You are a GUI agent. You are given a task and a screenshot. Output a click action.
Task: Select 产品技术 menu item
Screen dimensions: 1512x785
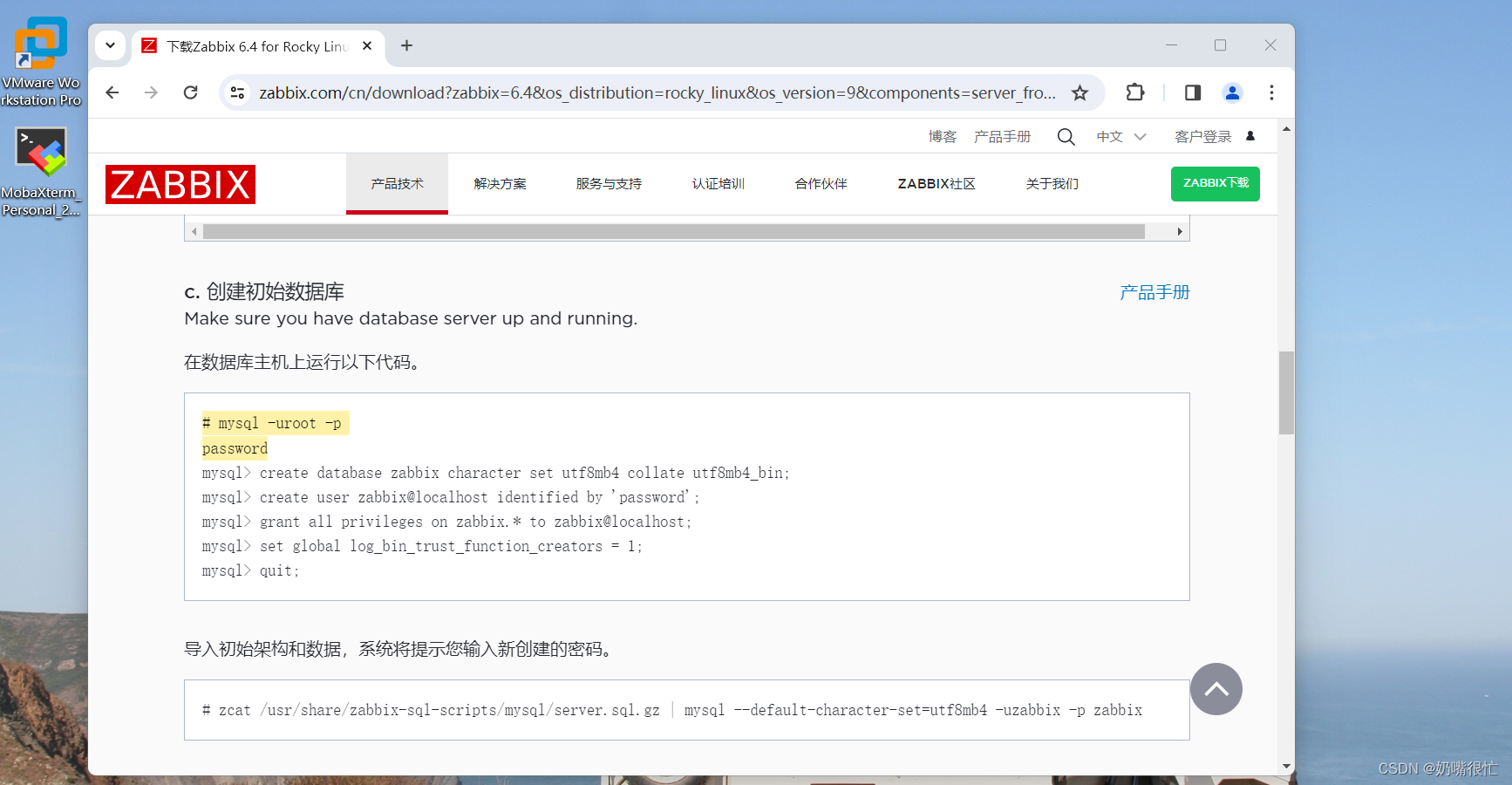click(397, 183)
